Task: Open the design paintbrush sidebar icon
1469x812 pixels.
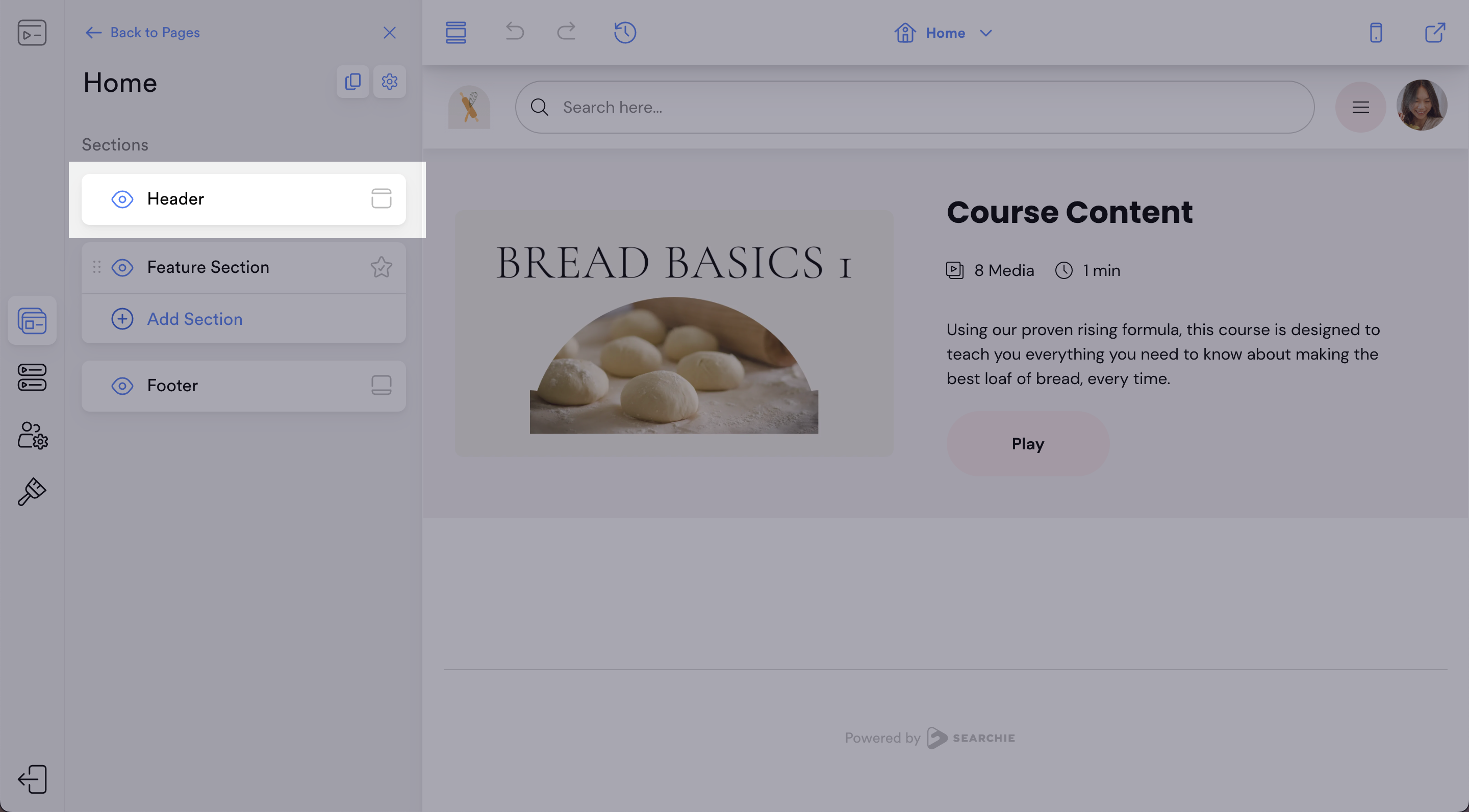Action: [x=32, y=492]
